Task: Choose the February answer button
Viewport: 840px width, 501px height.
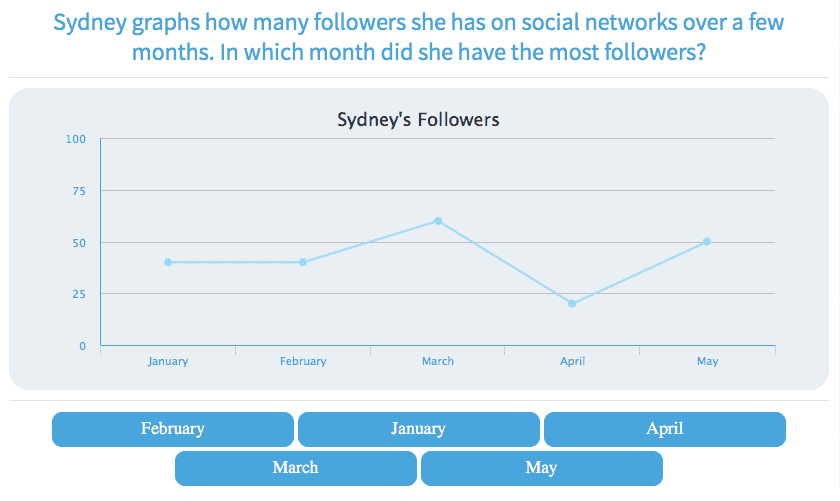Action: (x=173, y=429)
